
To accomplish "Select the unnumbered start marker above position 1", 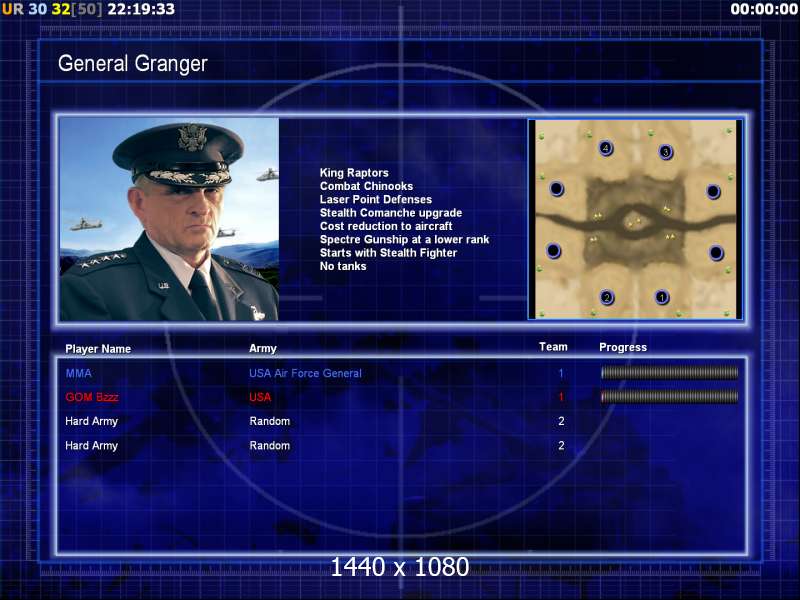I will (x=716, y=253).
